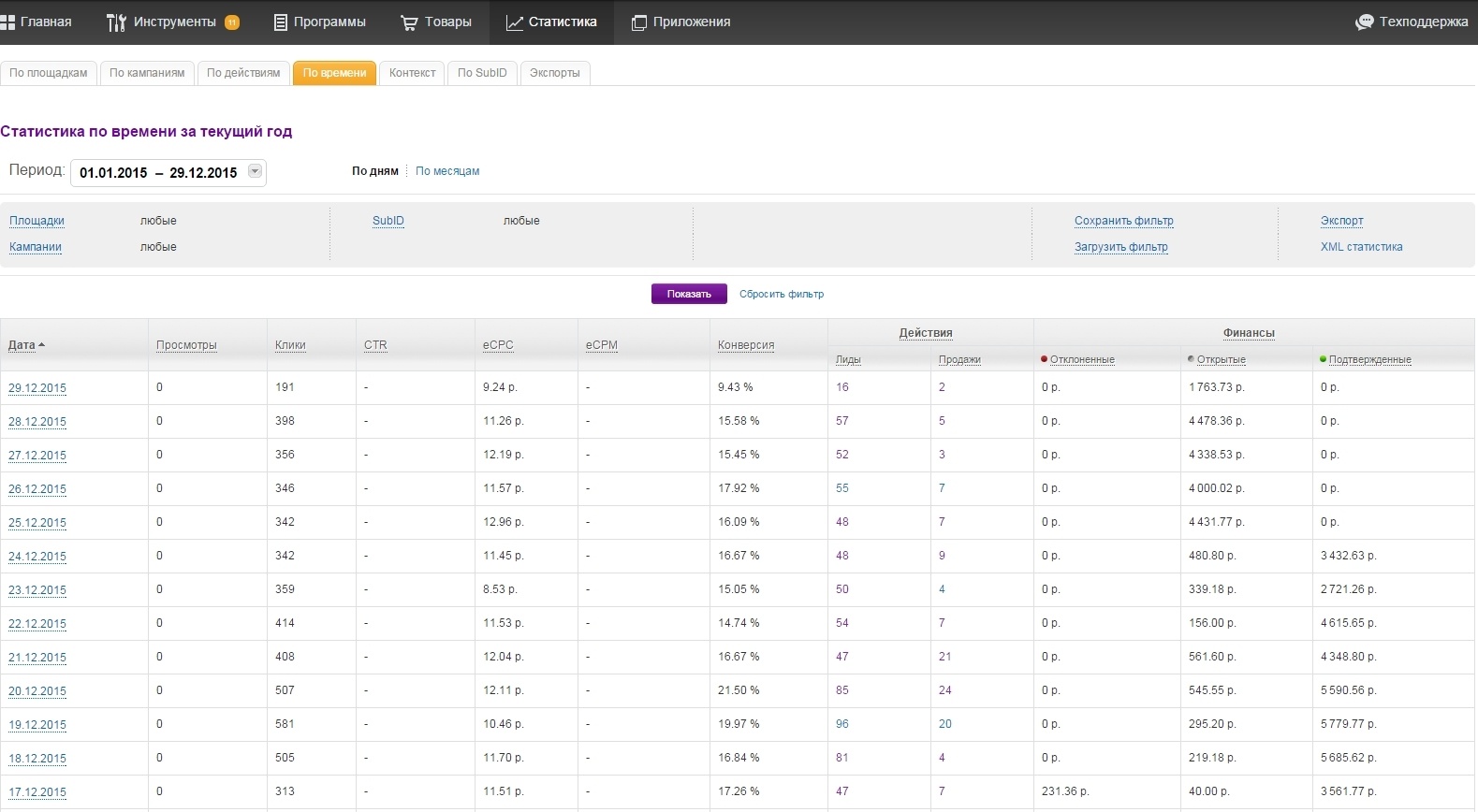Click the Приложения windows icon
1478x812 pixels.
pyautogui.click(x=639, y=22)
